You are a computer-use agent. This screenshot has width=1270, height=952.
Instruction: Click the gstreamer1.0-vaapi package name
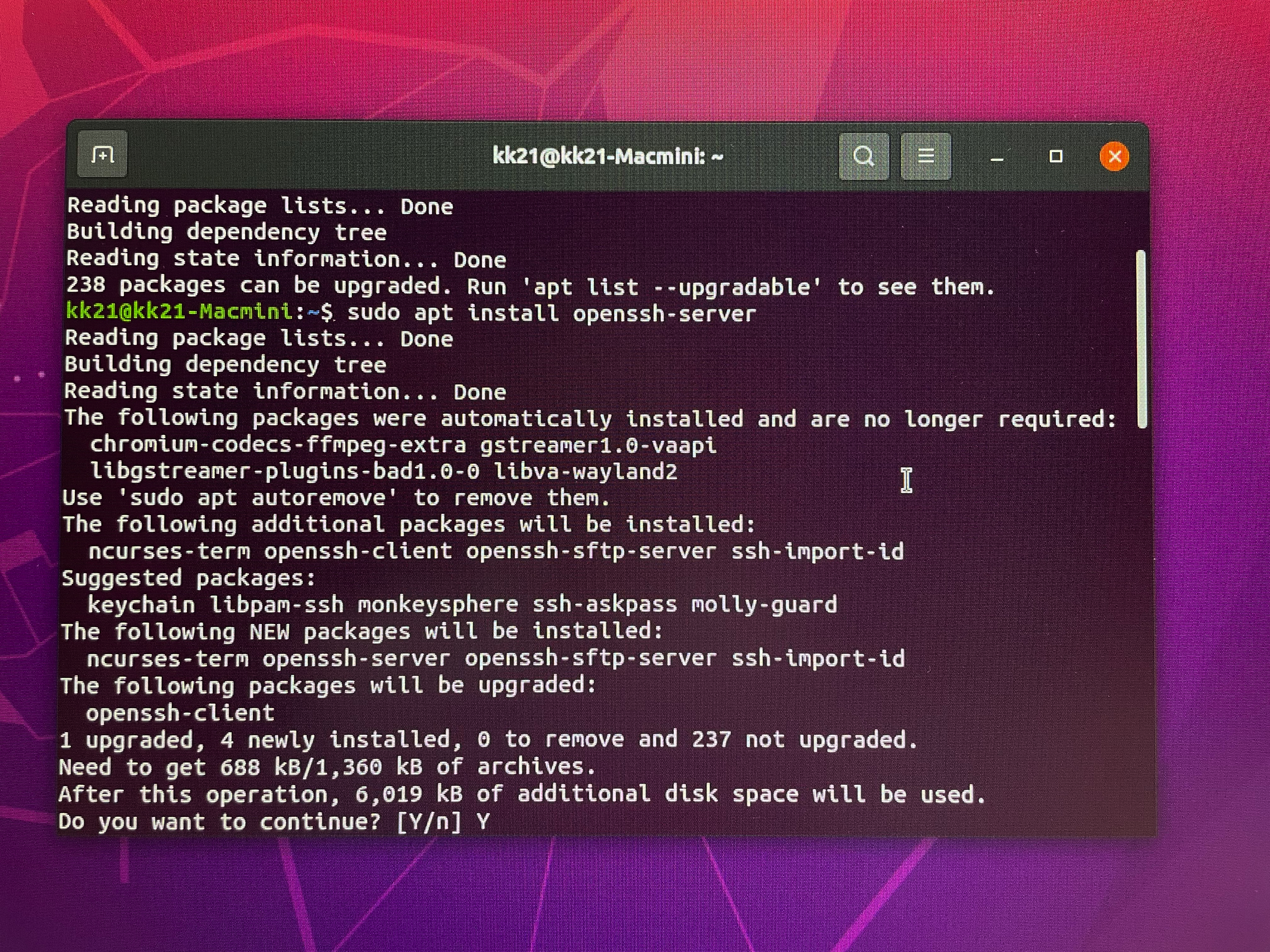pos(598,445)
